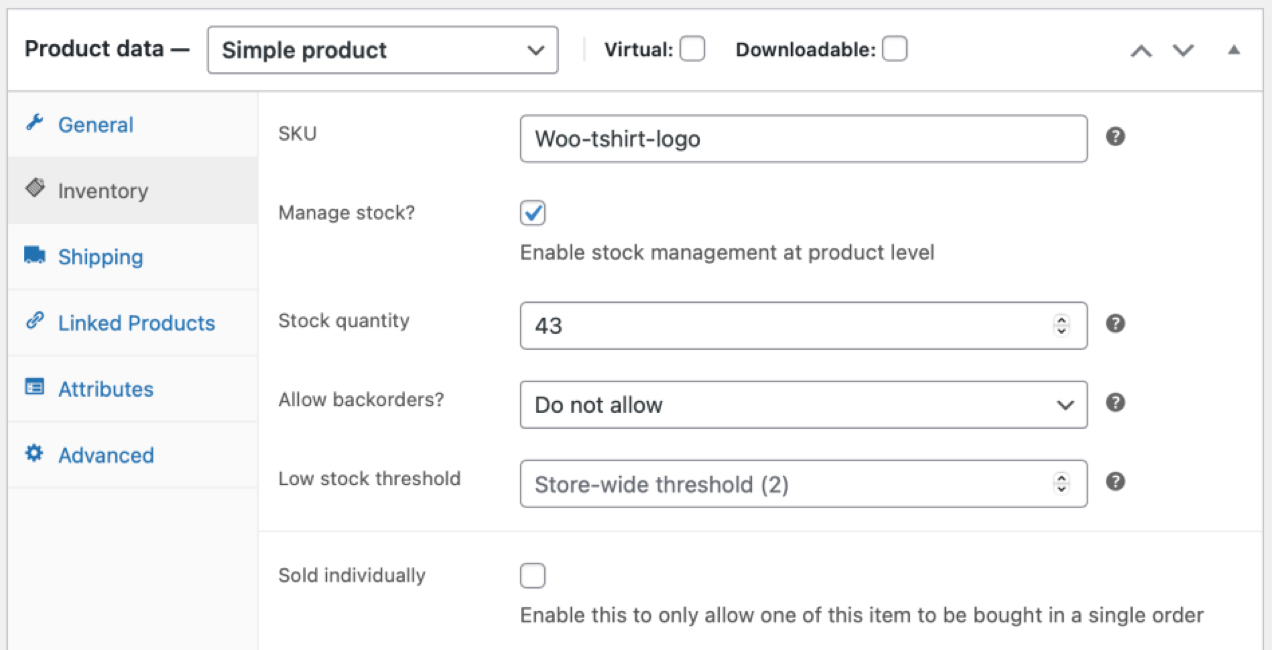Enable the Downloadable checkbox
Image resolution: width=1272 pixels, height=650 pixels.
coord(895,49)
